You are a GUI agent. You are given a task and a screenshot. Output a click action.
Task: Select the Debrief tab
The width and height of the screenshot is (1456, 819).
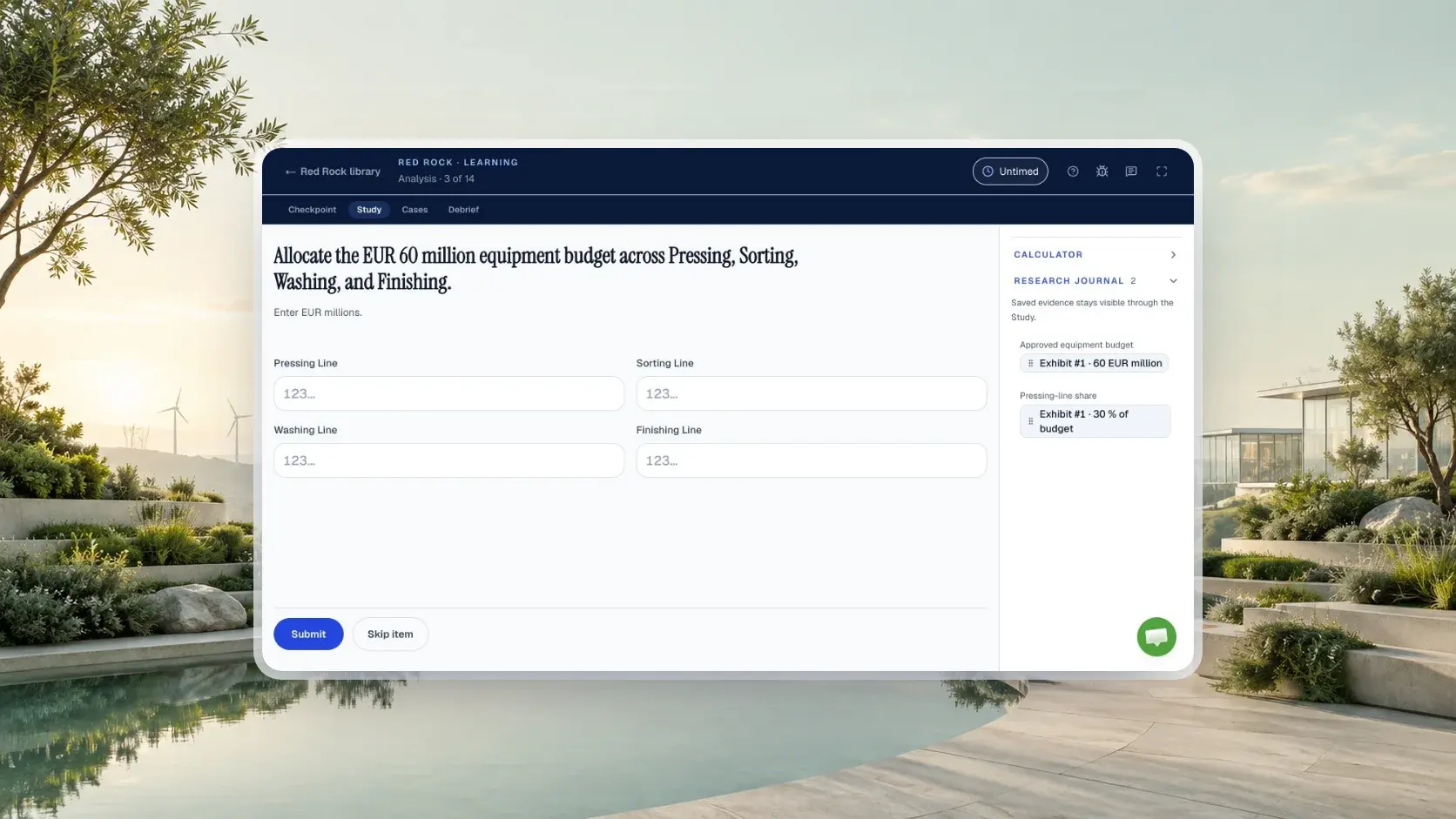(x=463, y=210)
